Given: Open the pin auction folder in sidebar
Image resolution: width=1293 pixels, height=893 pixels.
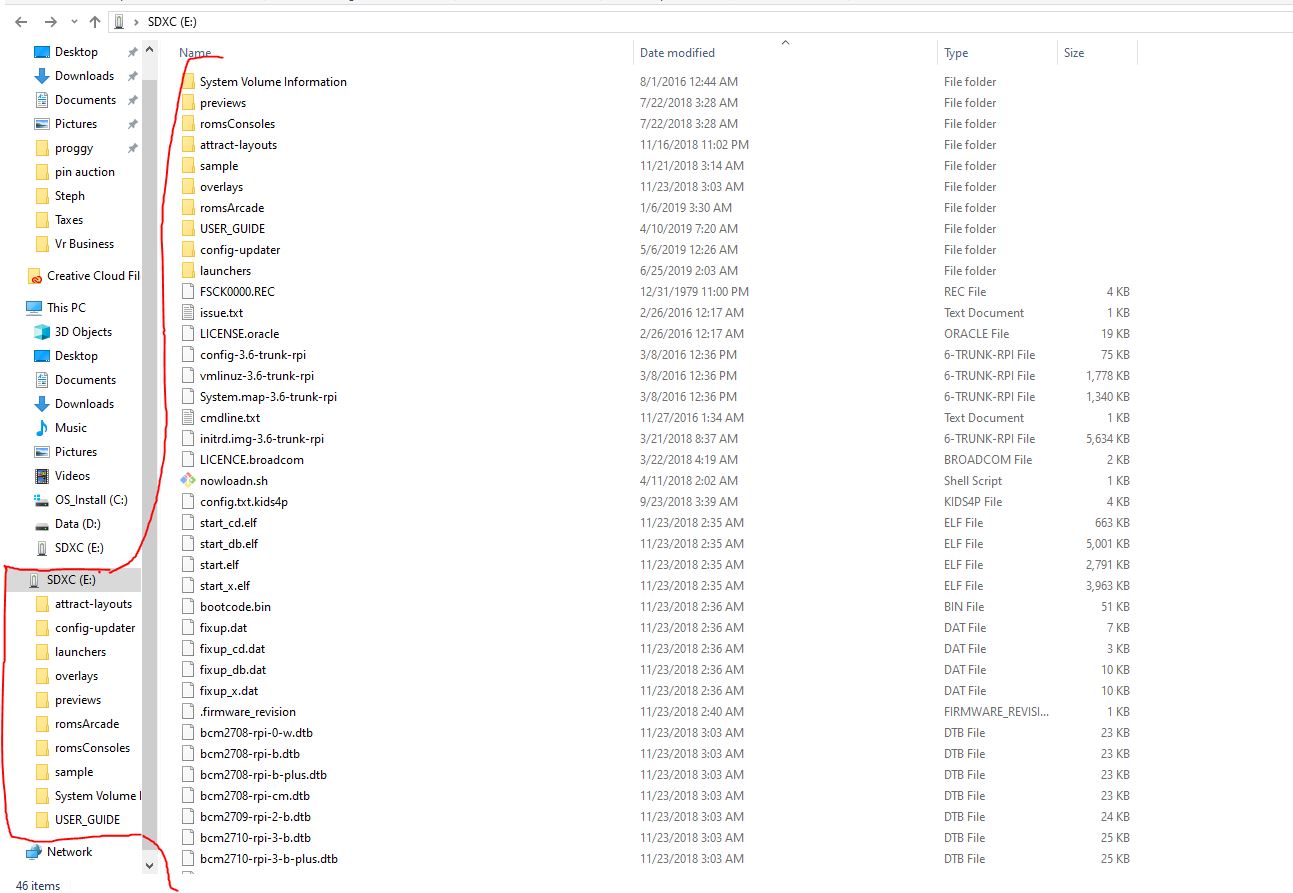Looking at the screenshot, I should 84,172.
